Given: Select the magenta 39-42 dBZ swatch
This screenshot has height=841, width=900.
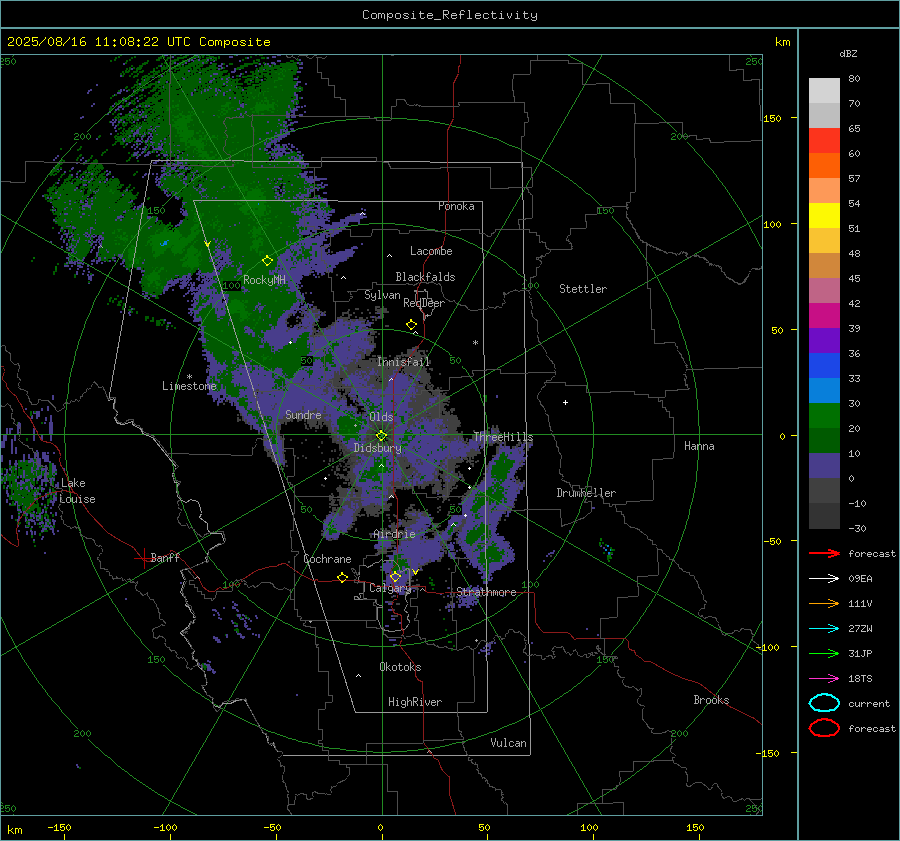Looking at the screenshot, I should point(824,316).
